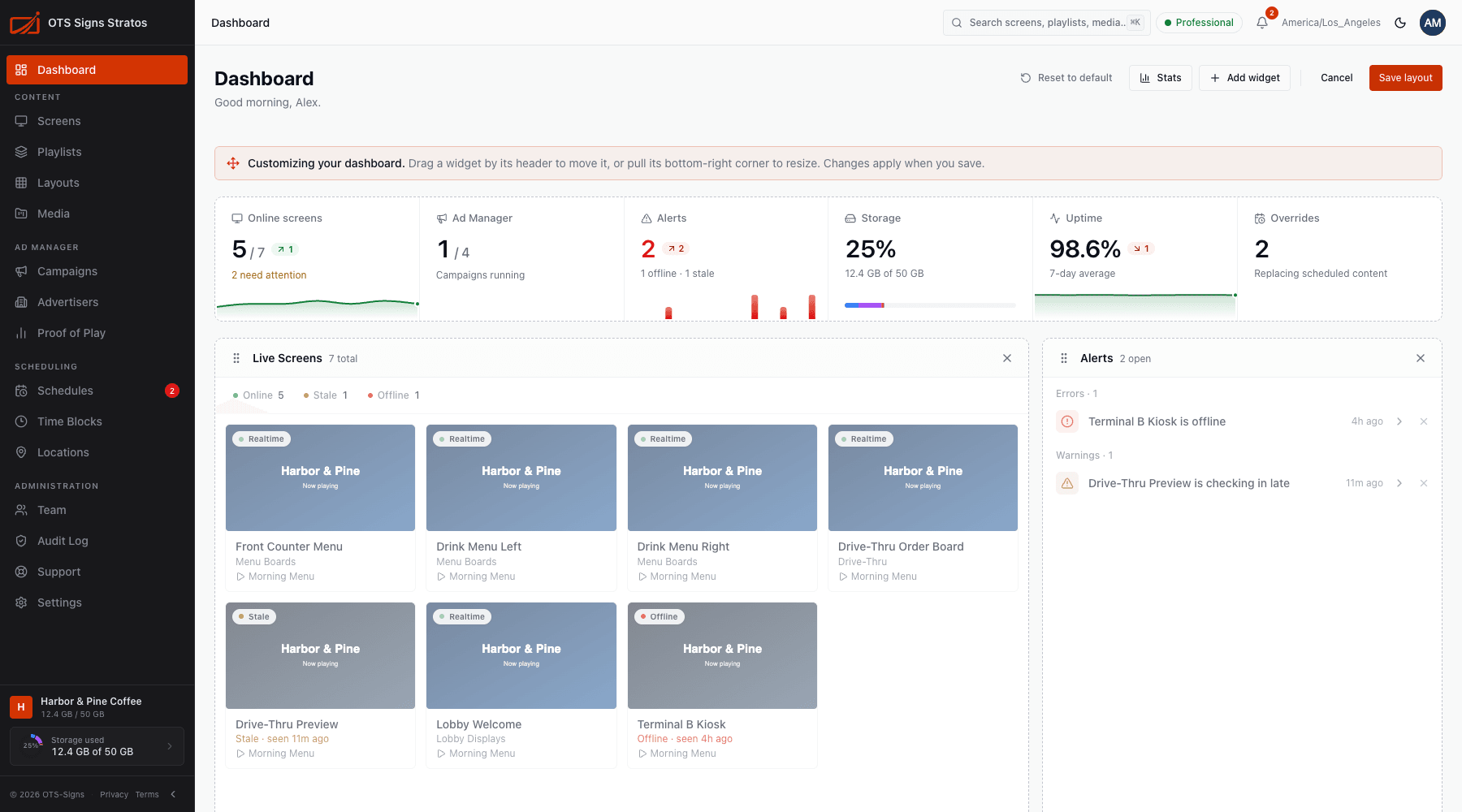
Task: Open the Terminal B Kiosk screen thumbnail
Action: tap(722, 655)
